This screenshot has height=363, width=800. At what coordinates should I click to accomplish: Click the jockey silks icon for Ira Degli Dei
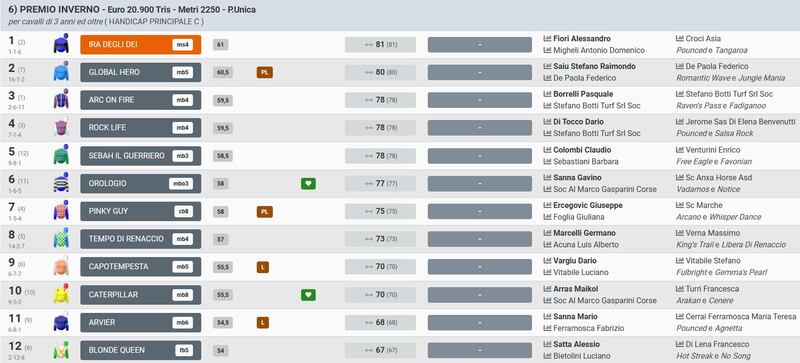[61, 44]
